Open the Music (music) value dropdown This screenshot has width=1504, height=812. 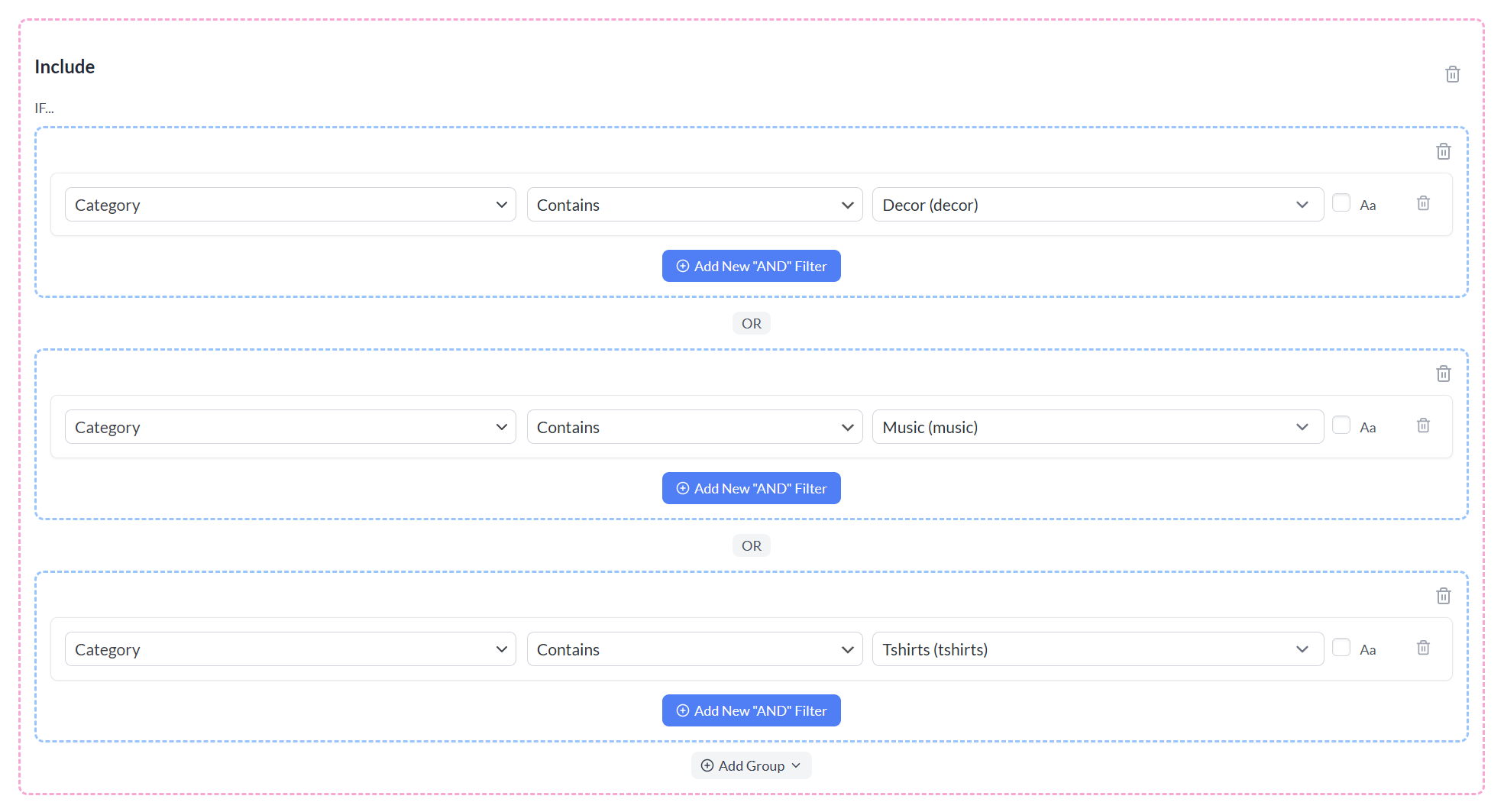(x=1098, y=427)
